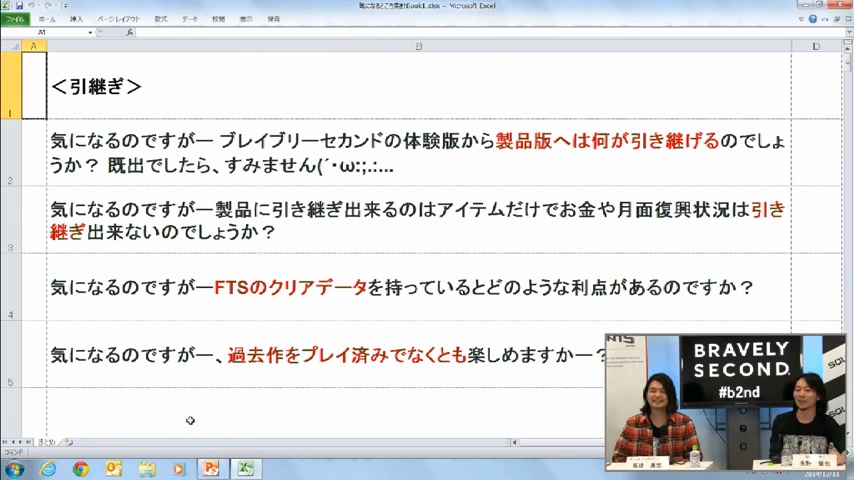Toggle the ribbon with the minimize-ribbon chevron
This screenshot has width=854, height=480.
801,19
